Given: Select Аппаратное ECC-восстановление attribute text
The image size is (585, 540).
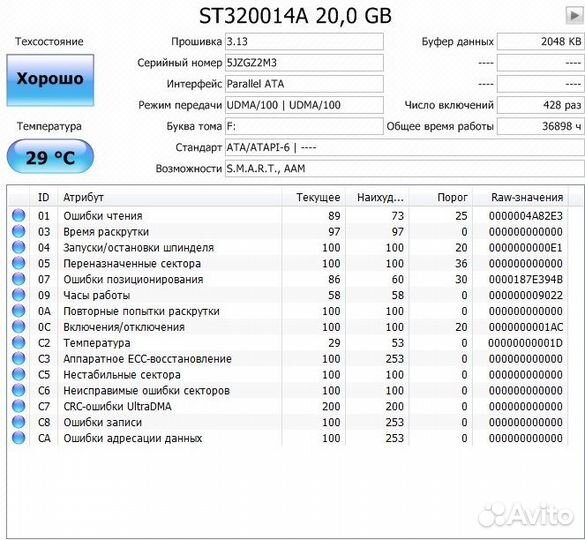Looking at the screenshot, I should tap(147, 359).
